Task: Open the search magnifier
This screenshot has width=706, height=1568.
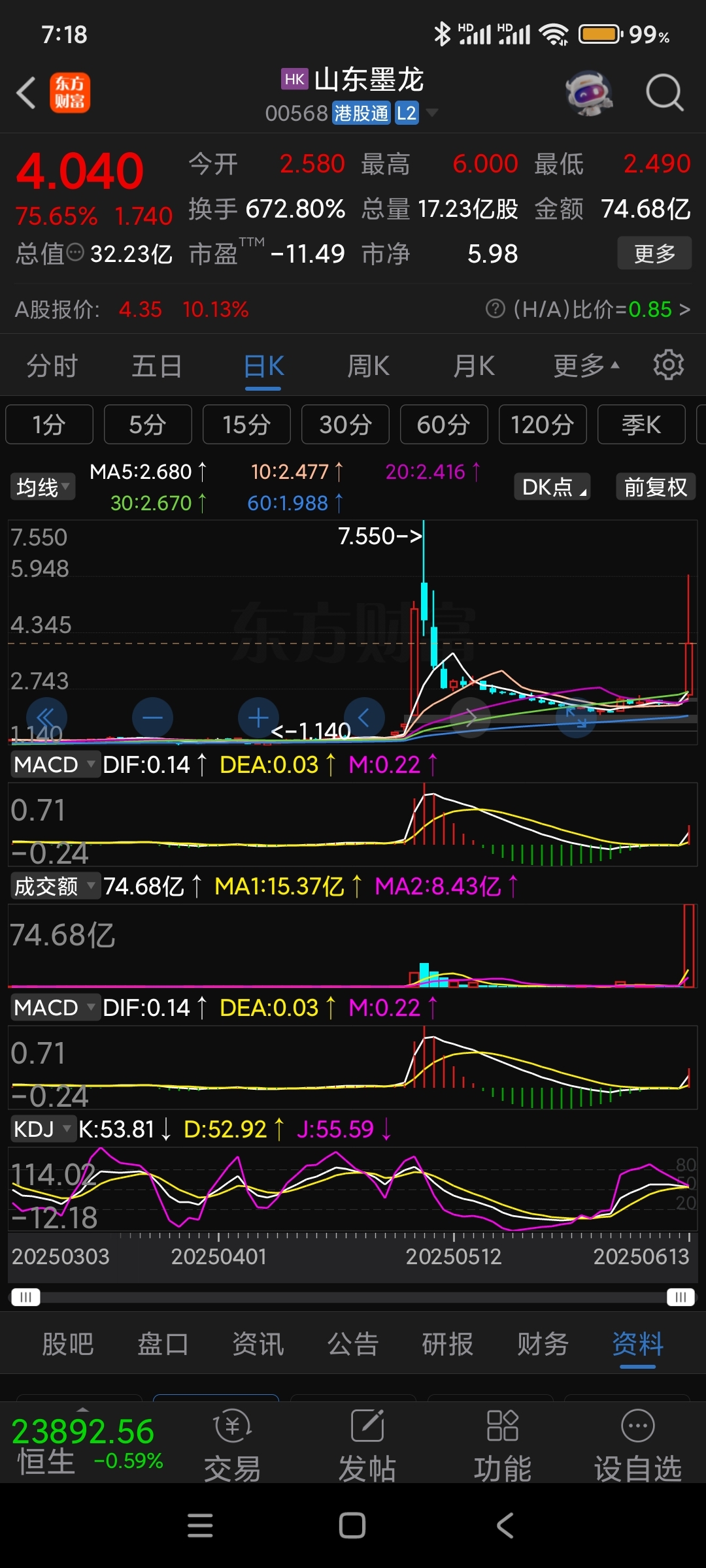Action: pyautogui.click(x=665, y=93)
